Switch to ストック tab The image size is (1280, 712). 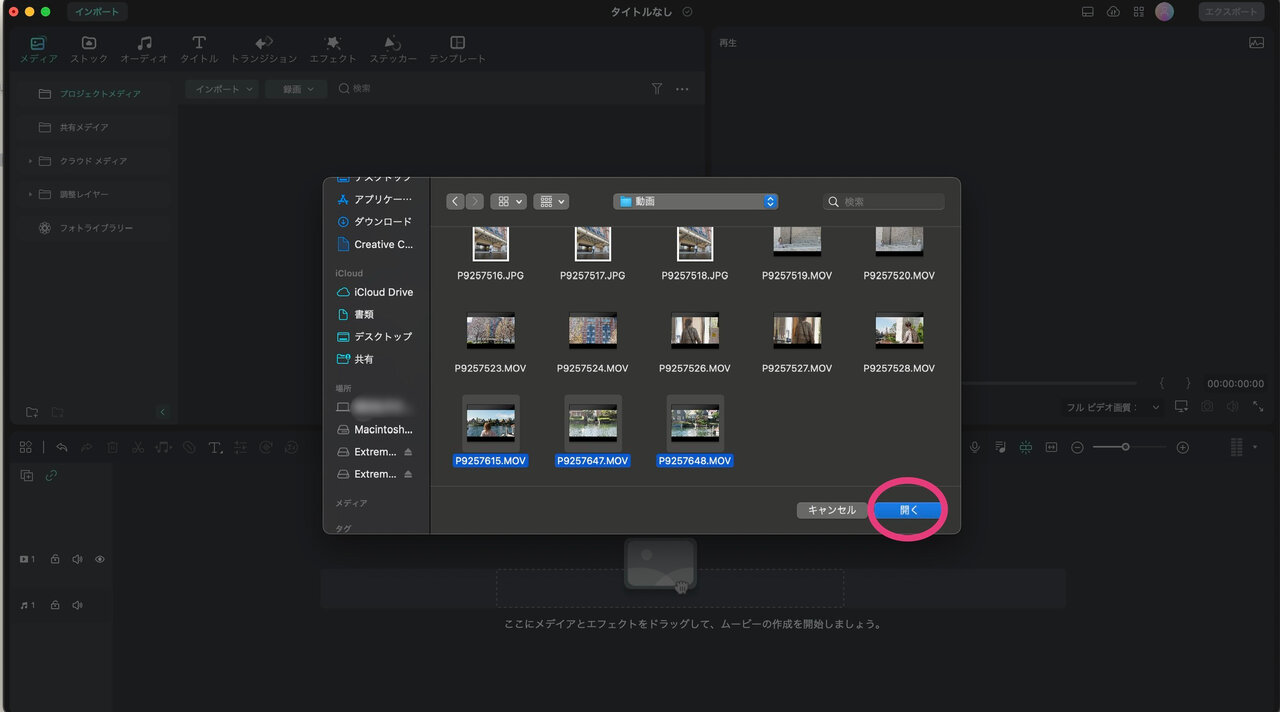click(x=89, y=49)
